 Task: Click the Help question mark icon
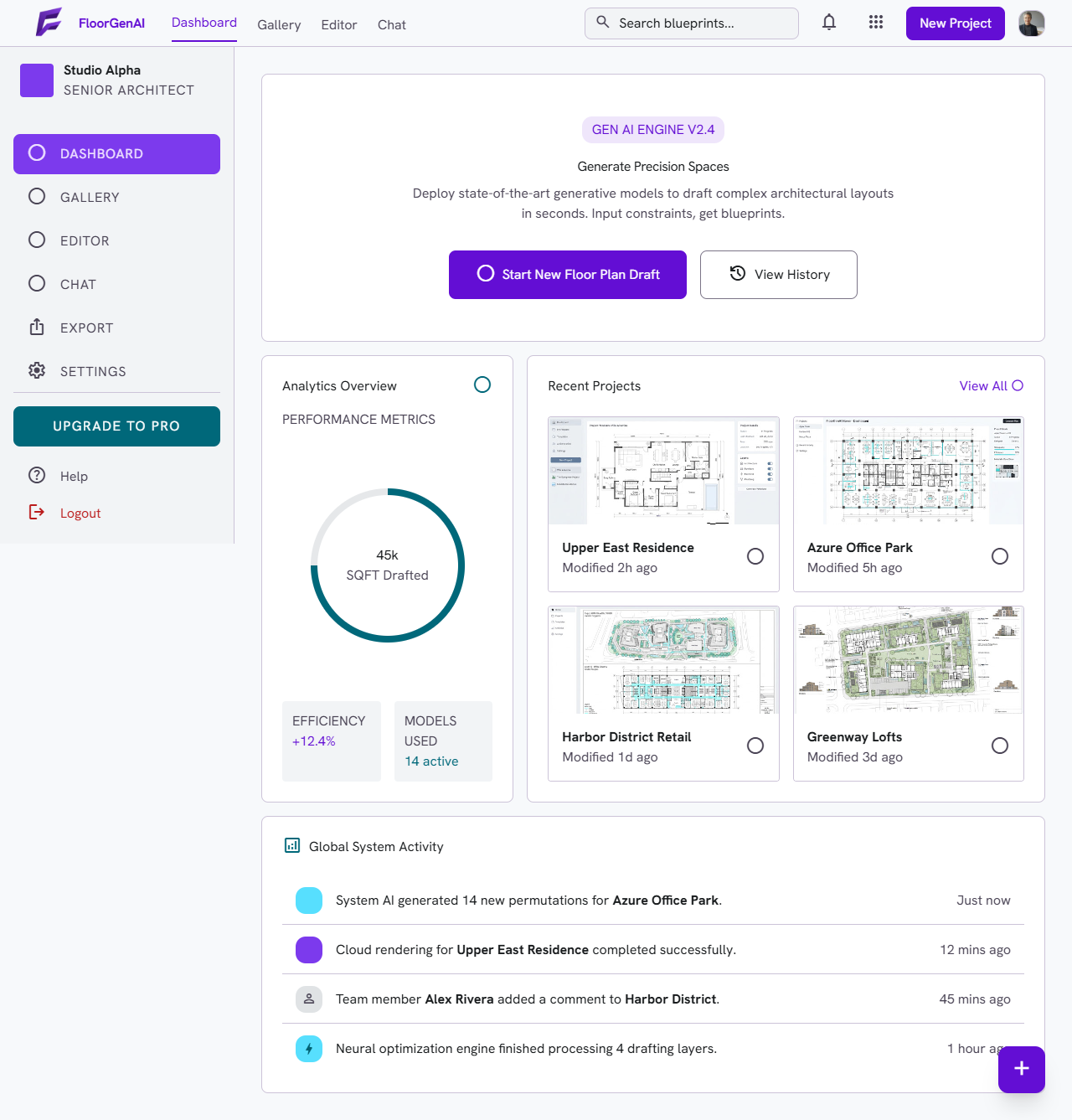(37, 476)
